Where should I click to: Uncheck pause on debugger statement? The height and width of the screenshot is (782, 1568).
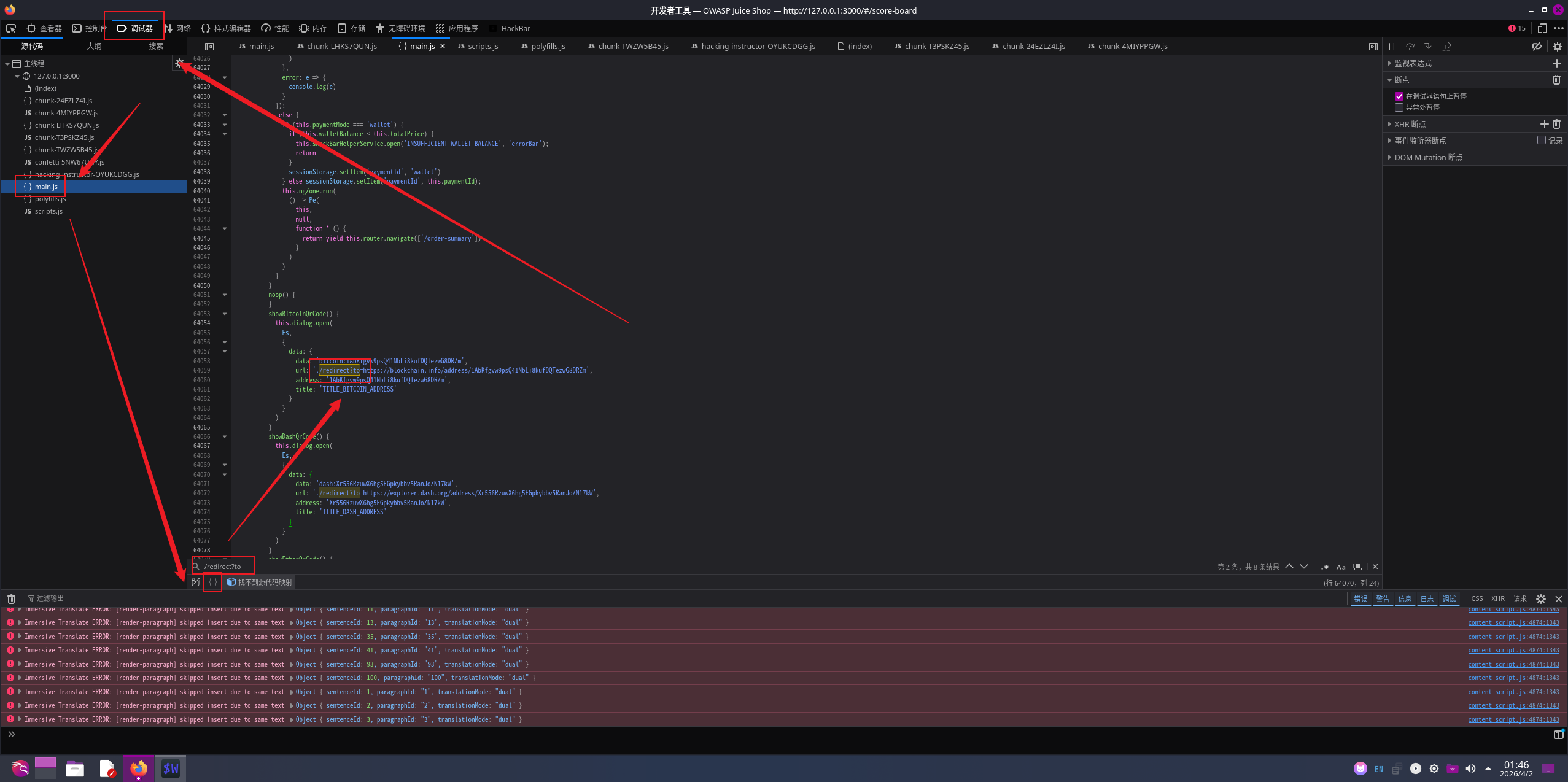[x=1399, y=96]
